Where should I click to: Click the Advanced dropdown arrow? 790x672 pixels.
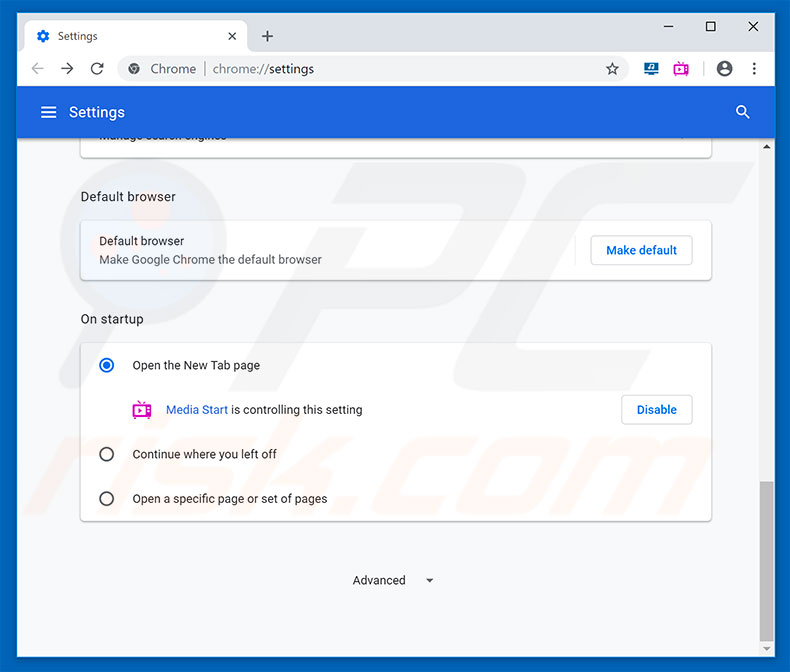tap(430, 580)
